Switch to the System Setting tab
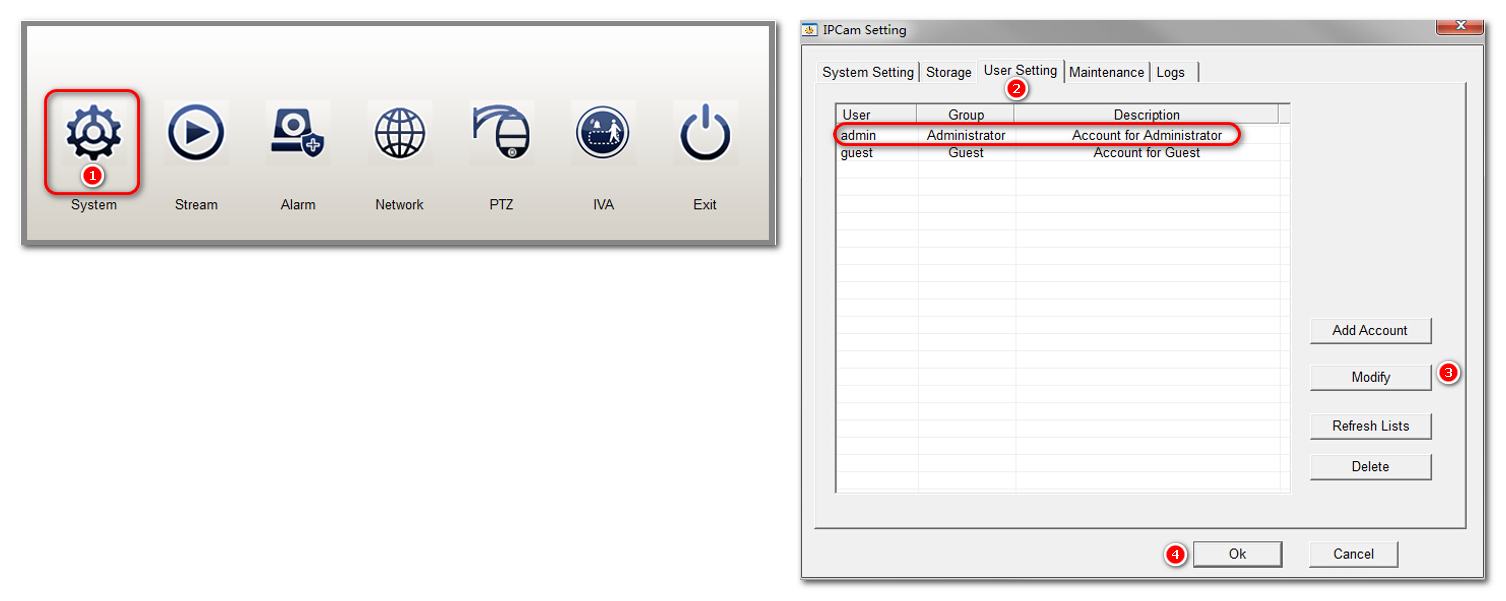 pos(867,72)
